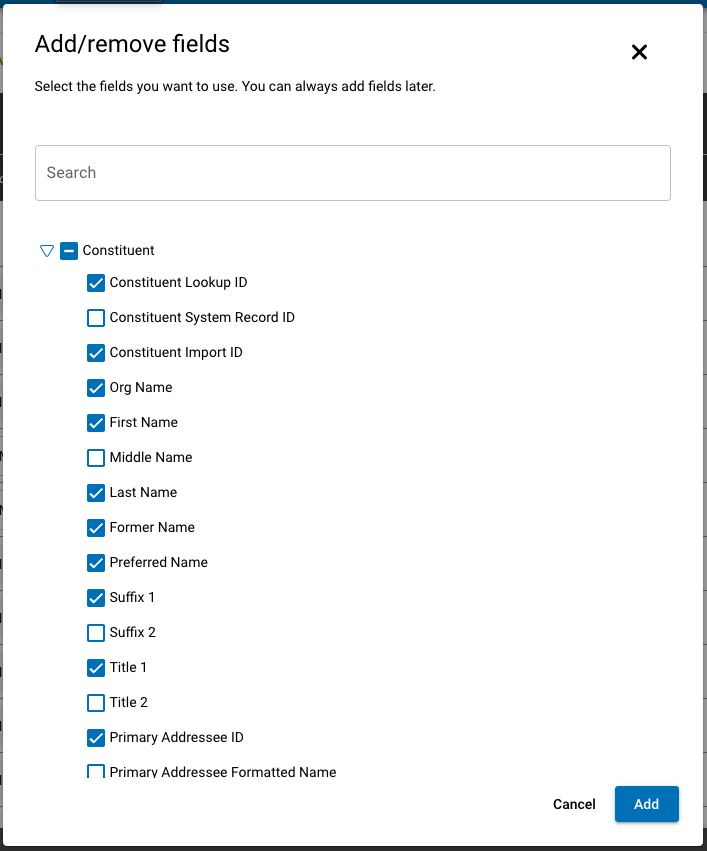Close the Add/remove fields dialog
The height and width of the screenshot is (851, 707).
[639, 52]
